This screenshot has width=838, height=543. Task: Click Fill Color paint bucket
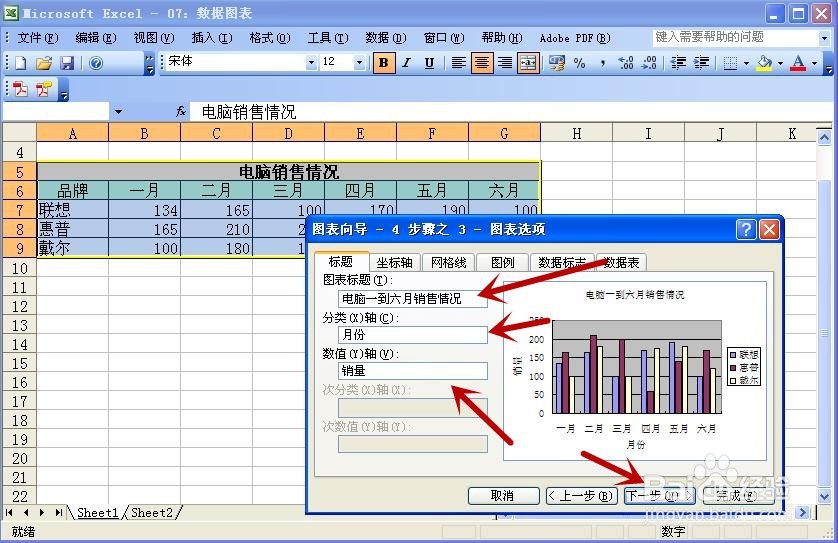click(x=765, y=63)
